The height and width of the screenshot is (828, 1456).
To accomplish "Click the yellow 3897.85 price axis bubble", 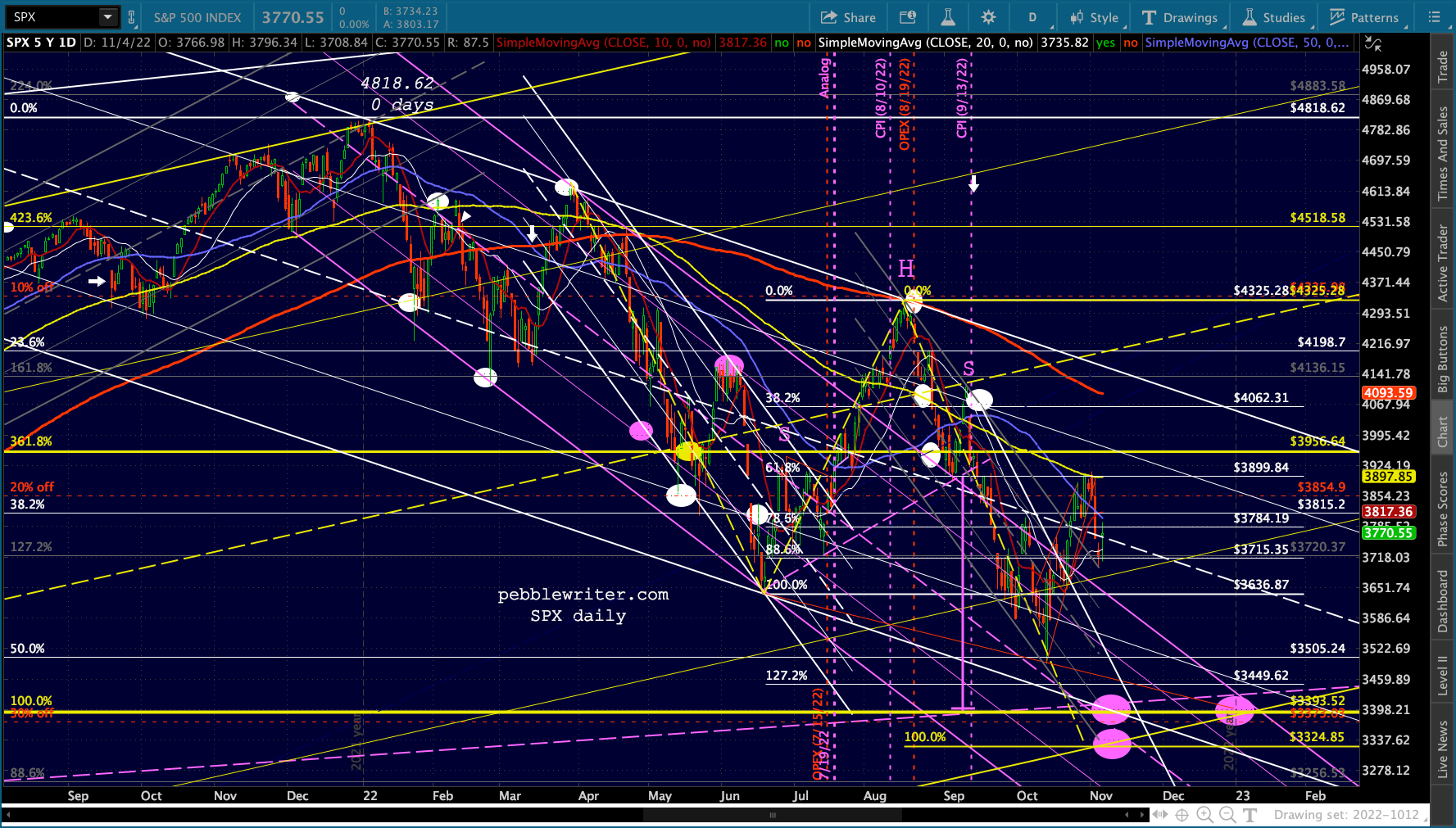I will (x=1388, y=477).
